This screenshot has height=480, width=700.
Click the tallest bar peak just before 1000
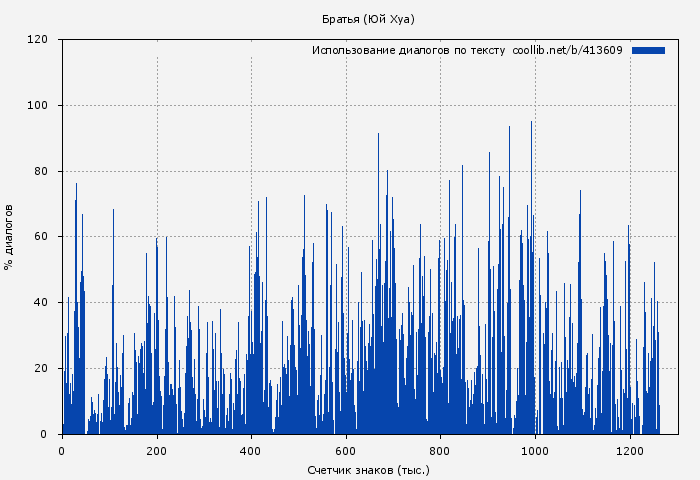coord(531,124)
